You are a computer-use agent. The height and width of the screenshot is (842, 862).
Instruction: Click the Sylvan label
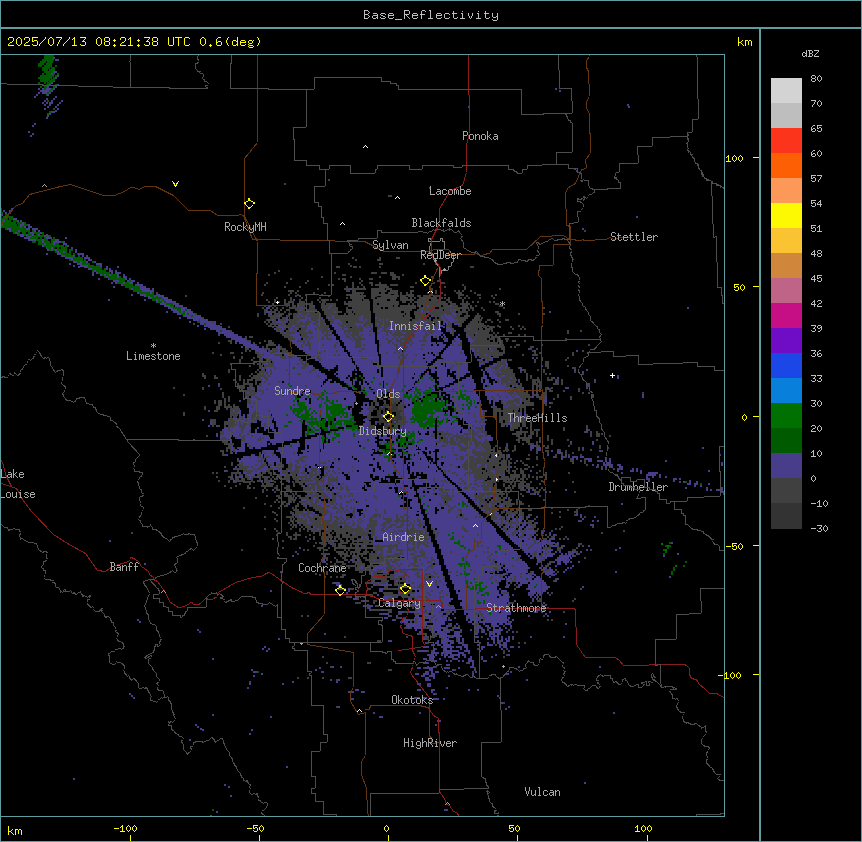click(390, 245)
